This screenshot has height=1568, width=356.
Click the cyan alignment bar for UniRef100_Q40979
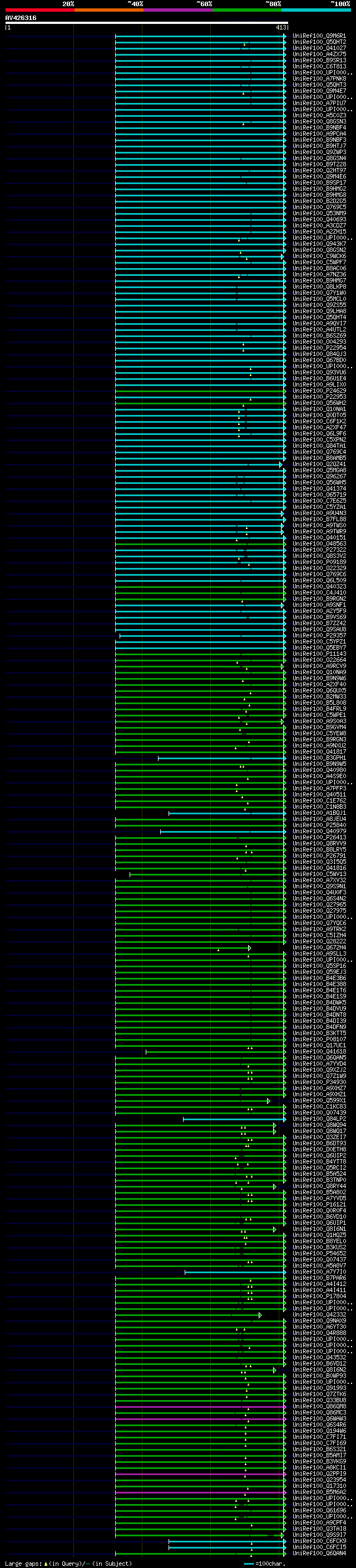click(222, 832)
